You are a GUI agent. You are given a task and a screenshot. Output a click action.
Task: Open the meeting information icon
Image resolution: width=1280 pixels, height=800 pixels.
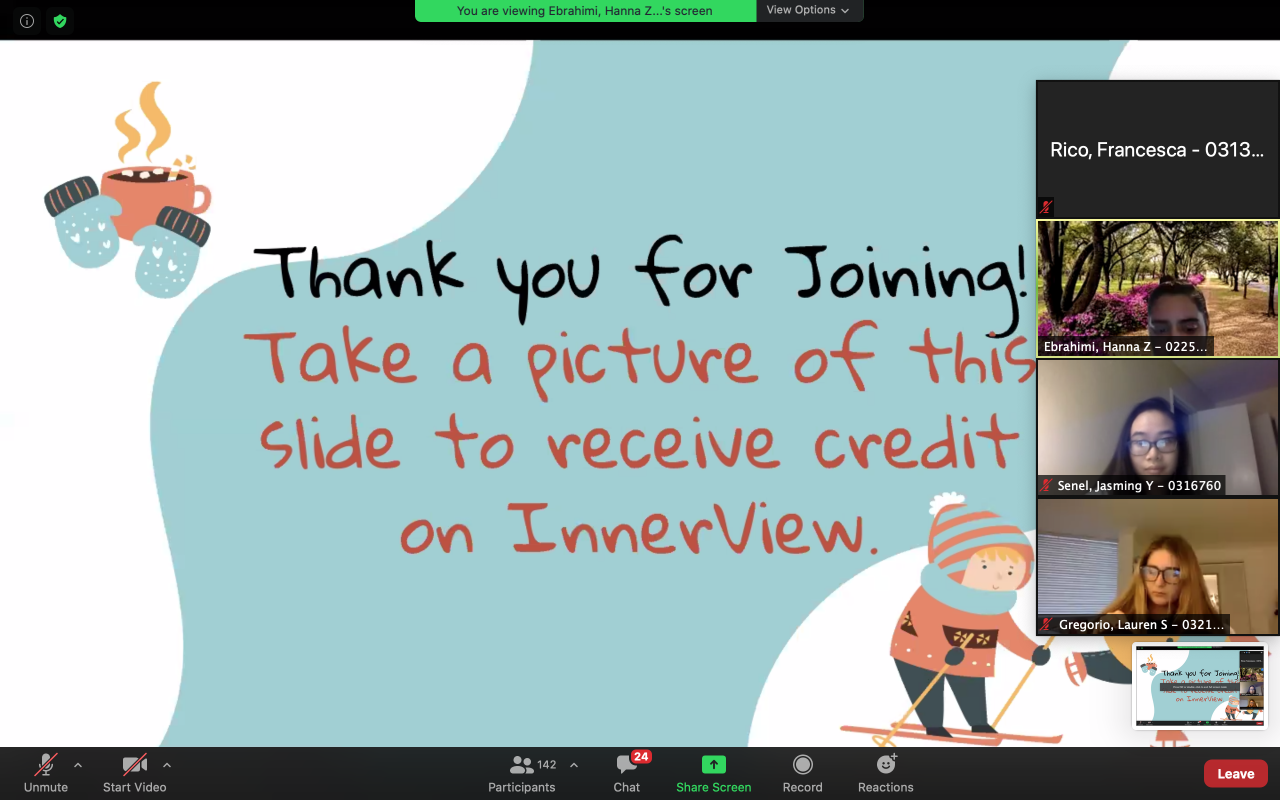tap(27, 20)
